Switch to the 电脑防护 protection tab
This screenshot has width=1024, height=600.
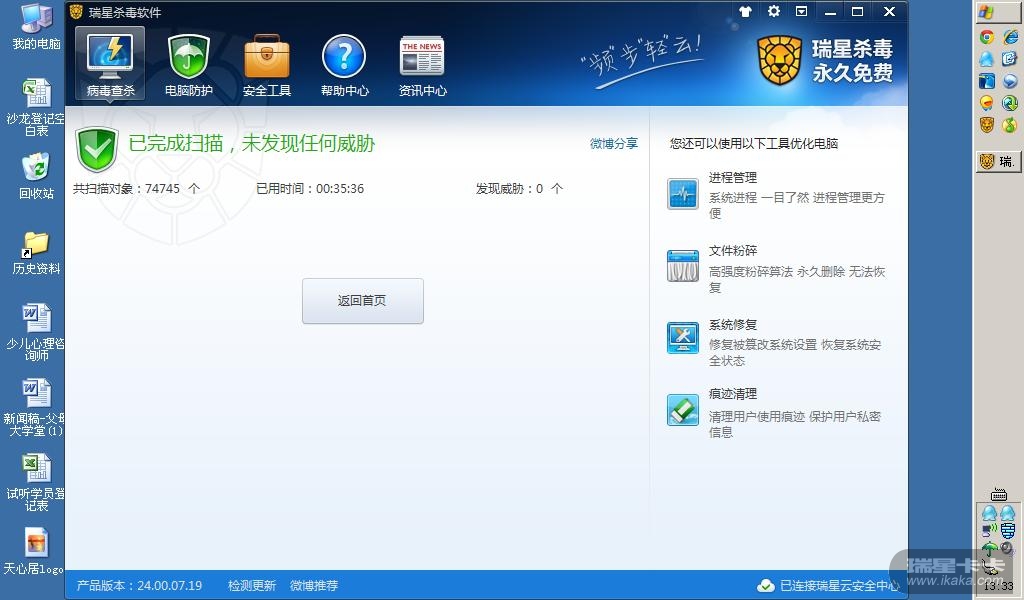(x=188, y=65)
